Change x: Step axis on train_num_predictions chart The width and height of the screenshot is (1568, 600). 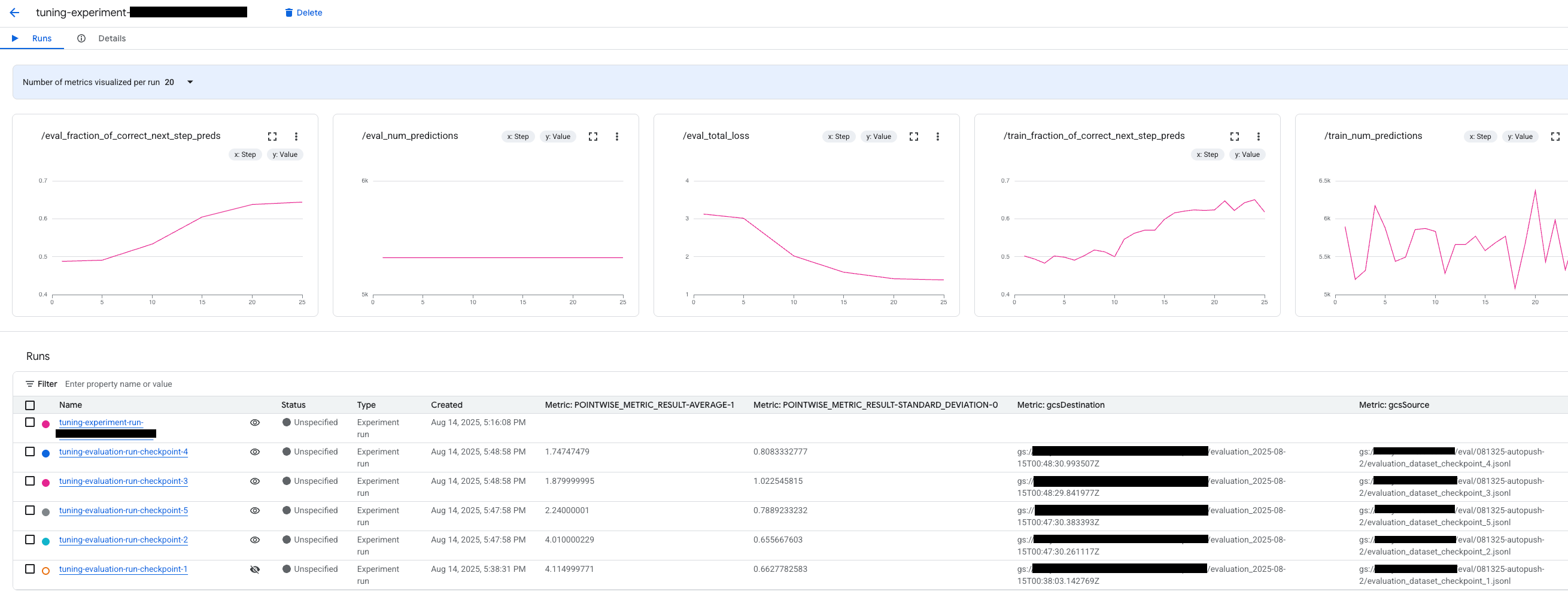[x=1481, y=137]
